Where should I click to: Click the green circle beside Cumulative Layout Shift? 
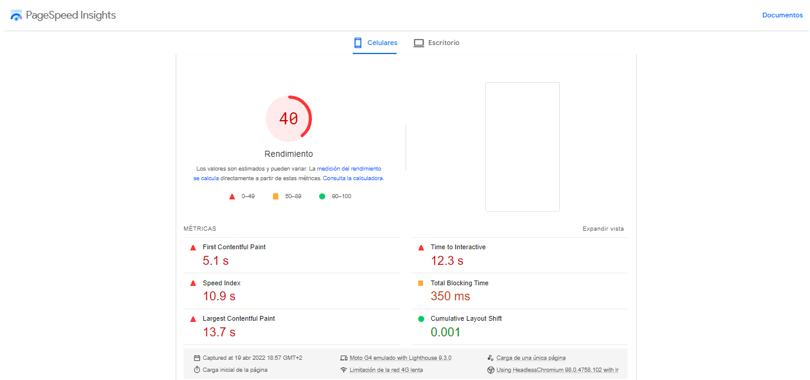tap(420, 319)
